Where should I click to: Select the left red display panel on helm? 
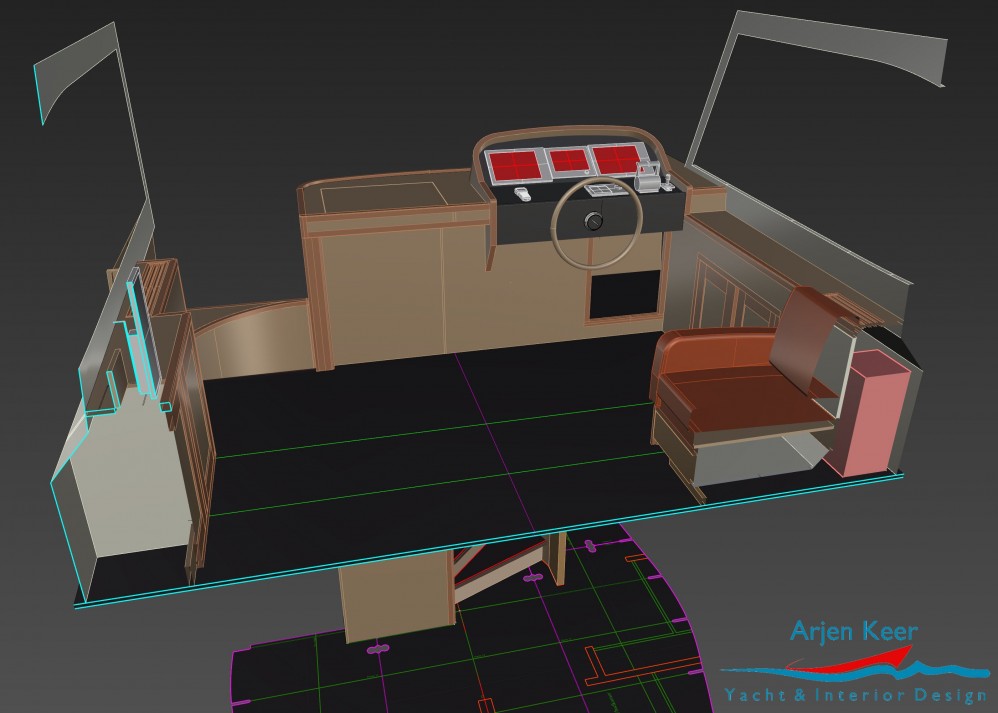coord(514,166)
